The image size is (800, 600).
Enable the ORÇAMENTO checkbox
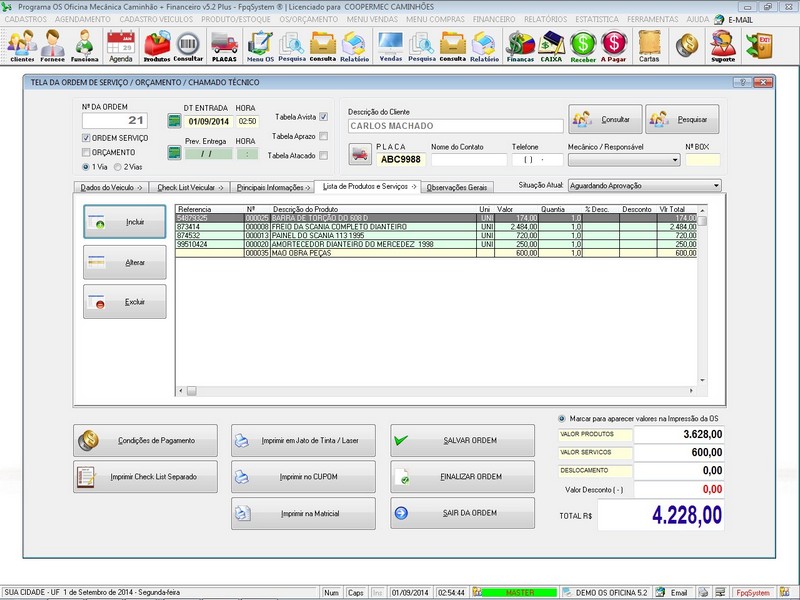86,153
